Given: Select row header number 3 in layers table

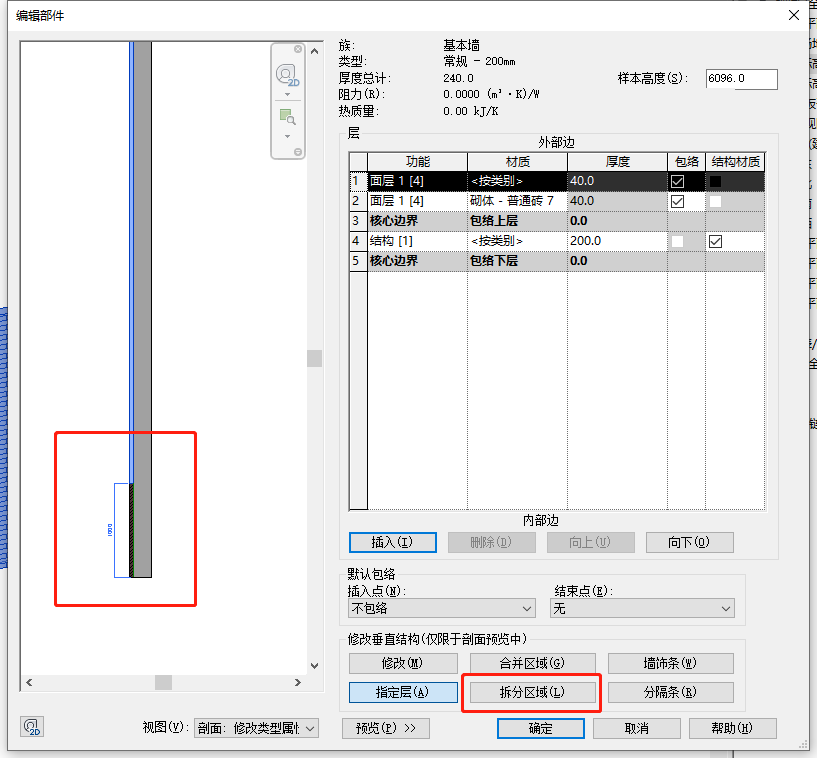Looking at the screenshot, I should 358,221.
